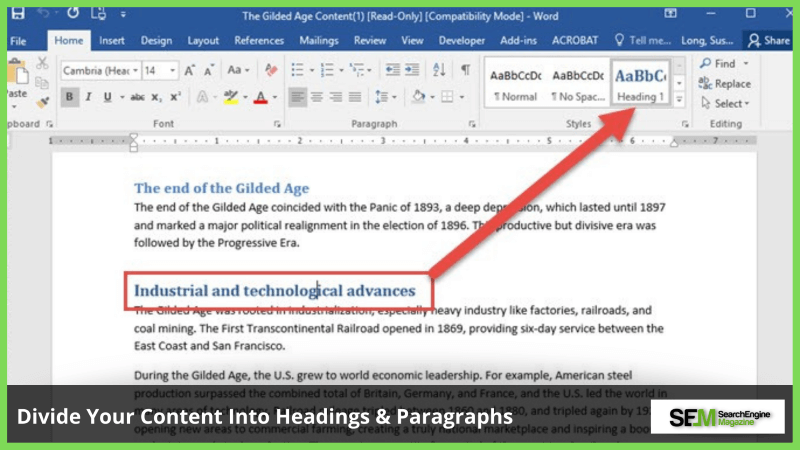The image size is (800, 450).
Task: Open the Change Case Aa dropdown
Action: click(238, 70)
